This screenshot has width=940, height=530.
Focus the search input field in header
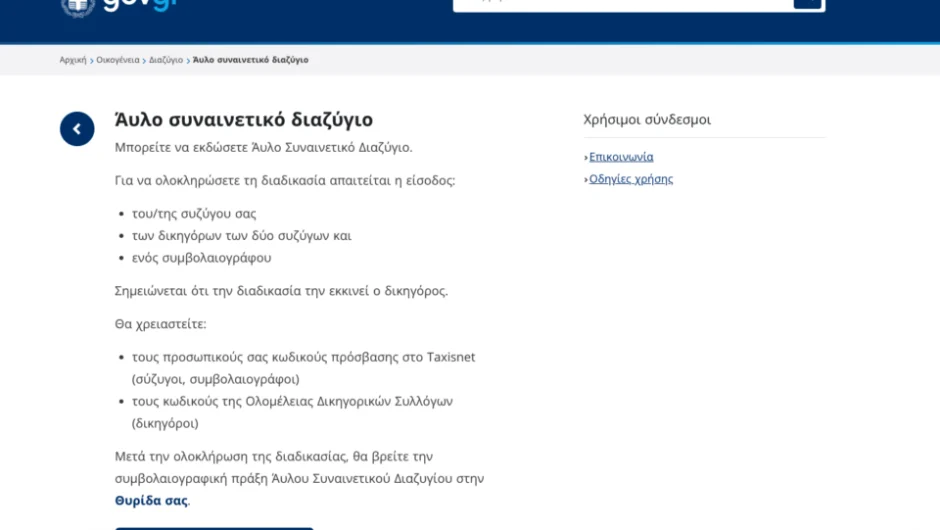(x=623, y=5)
